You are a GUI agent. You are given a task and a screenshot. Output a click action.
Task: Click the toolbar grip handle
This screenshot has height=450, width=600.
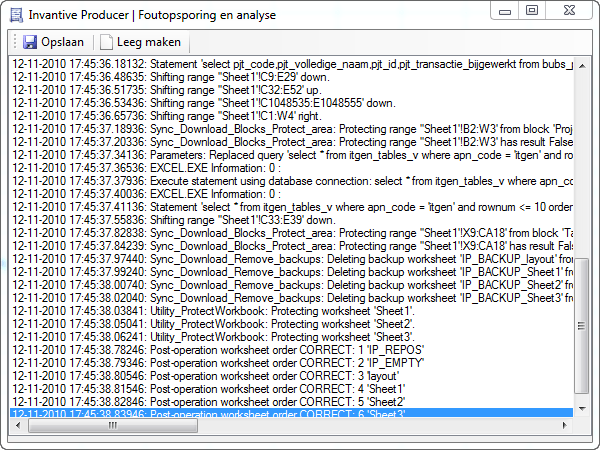15,42
